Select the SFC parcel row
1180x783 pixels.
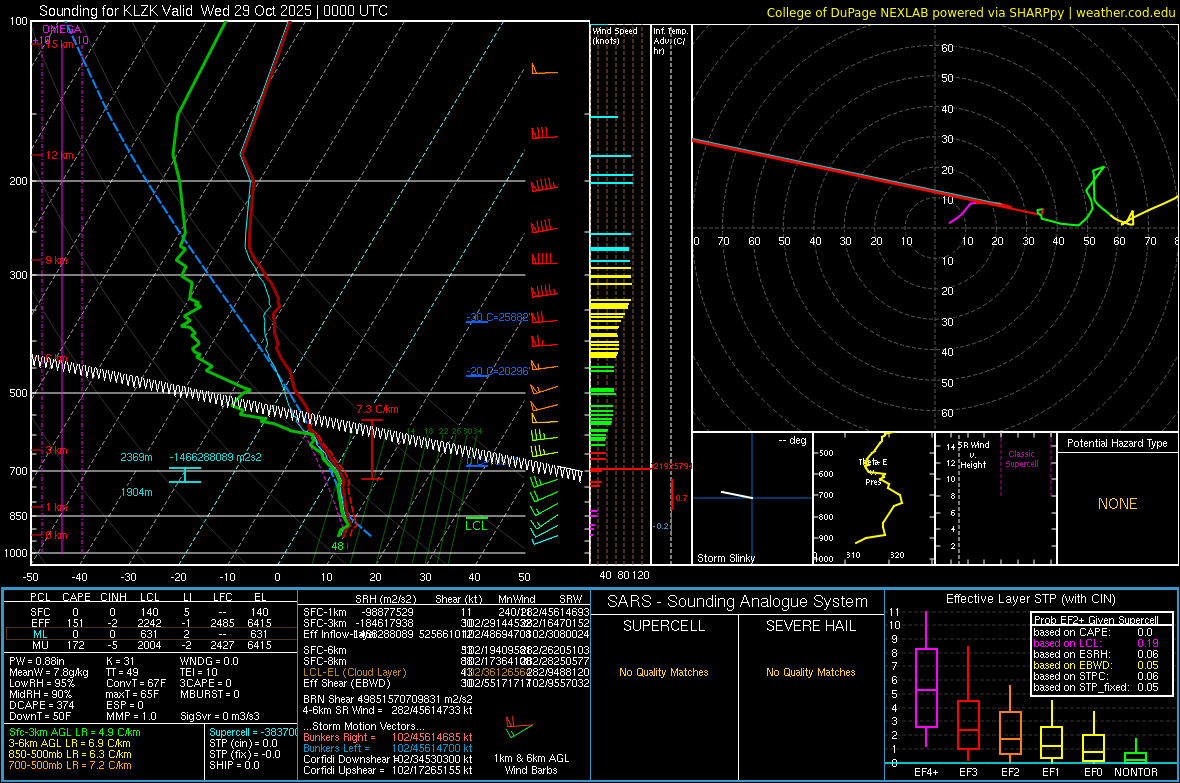(x=151, y=612)
